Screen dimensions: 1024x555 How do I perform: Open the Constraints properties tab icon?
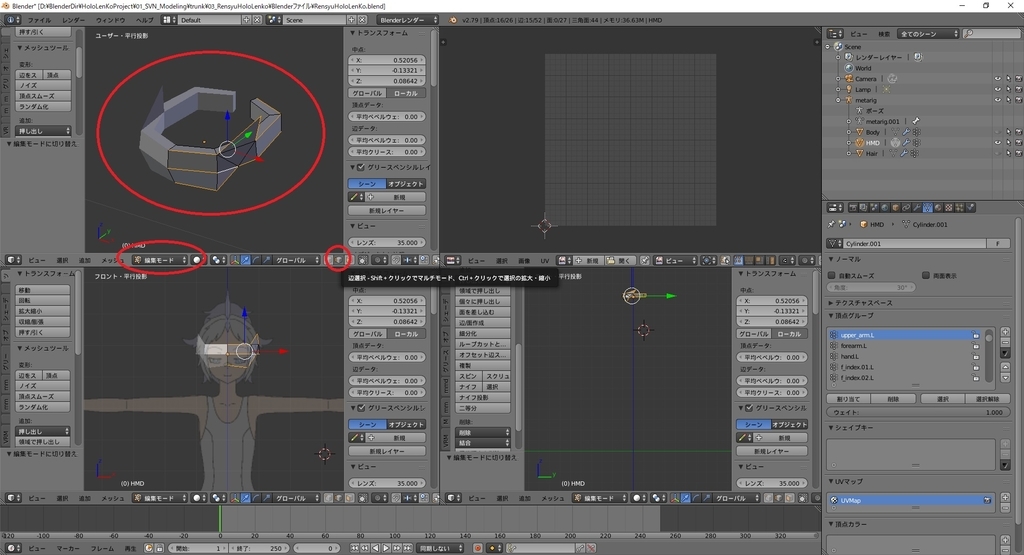(x=906, y=208)
